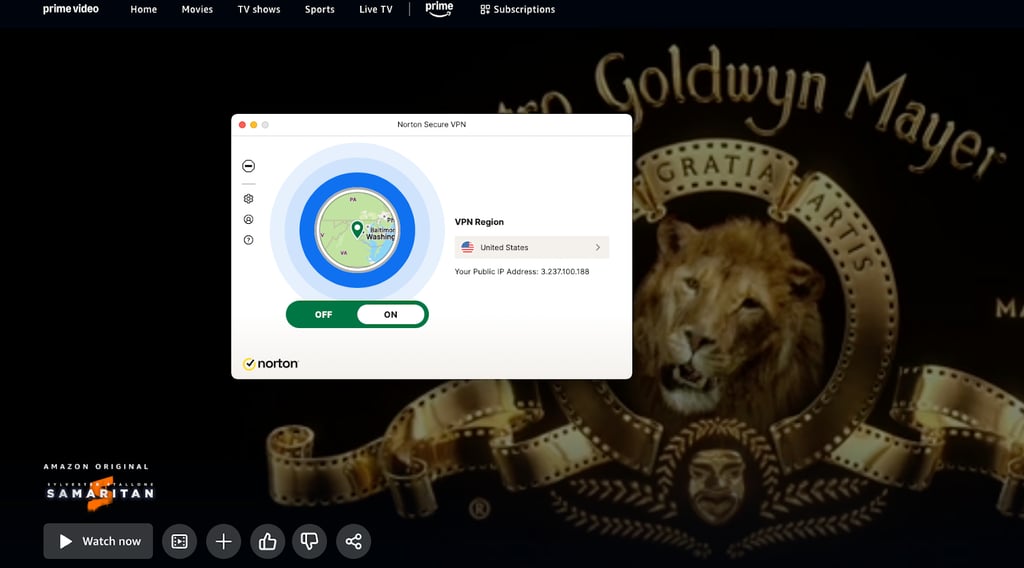Go to the Movies tab

coord(197,9)
